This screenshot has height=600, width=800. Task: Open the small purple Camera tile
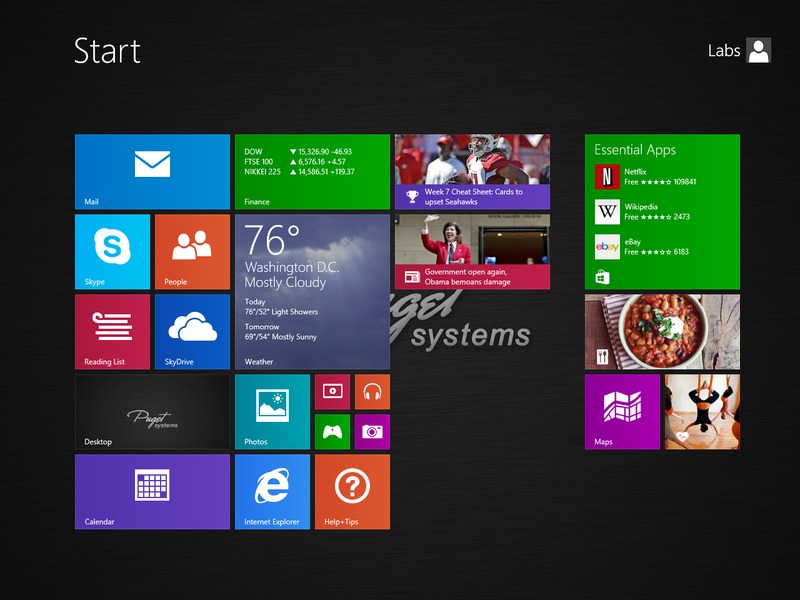[x=372, y=432]
